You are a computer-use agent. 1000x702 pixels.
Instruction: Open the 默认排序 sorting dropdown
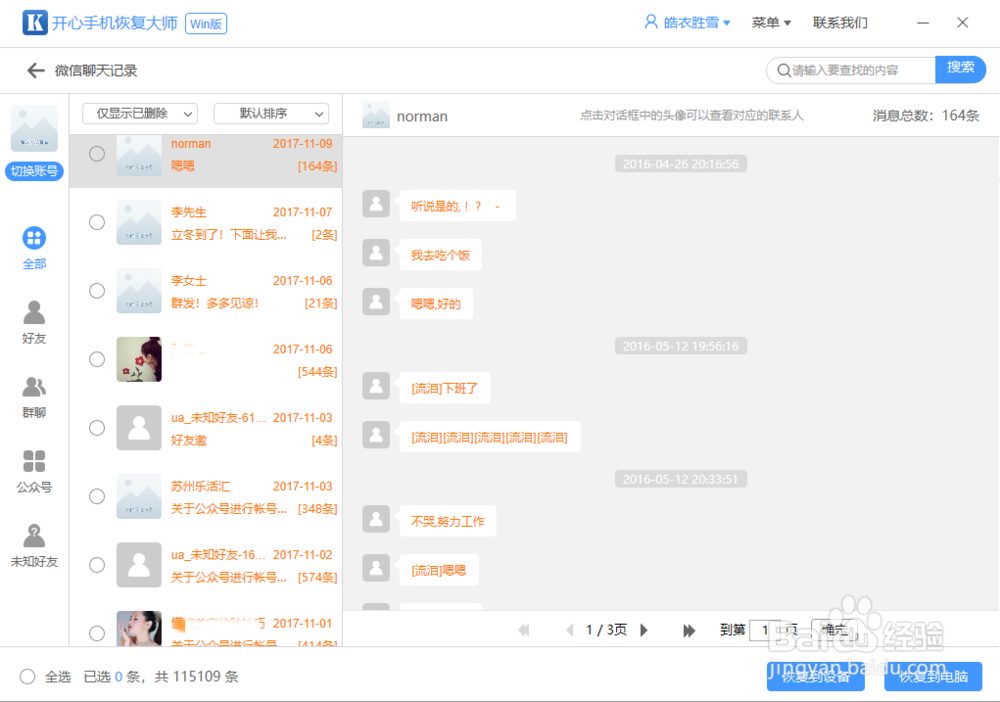pos(270,113)
